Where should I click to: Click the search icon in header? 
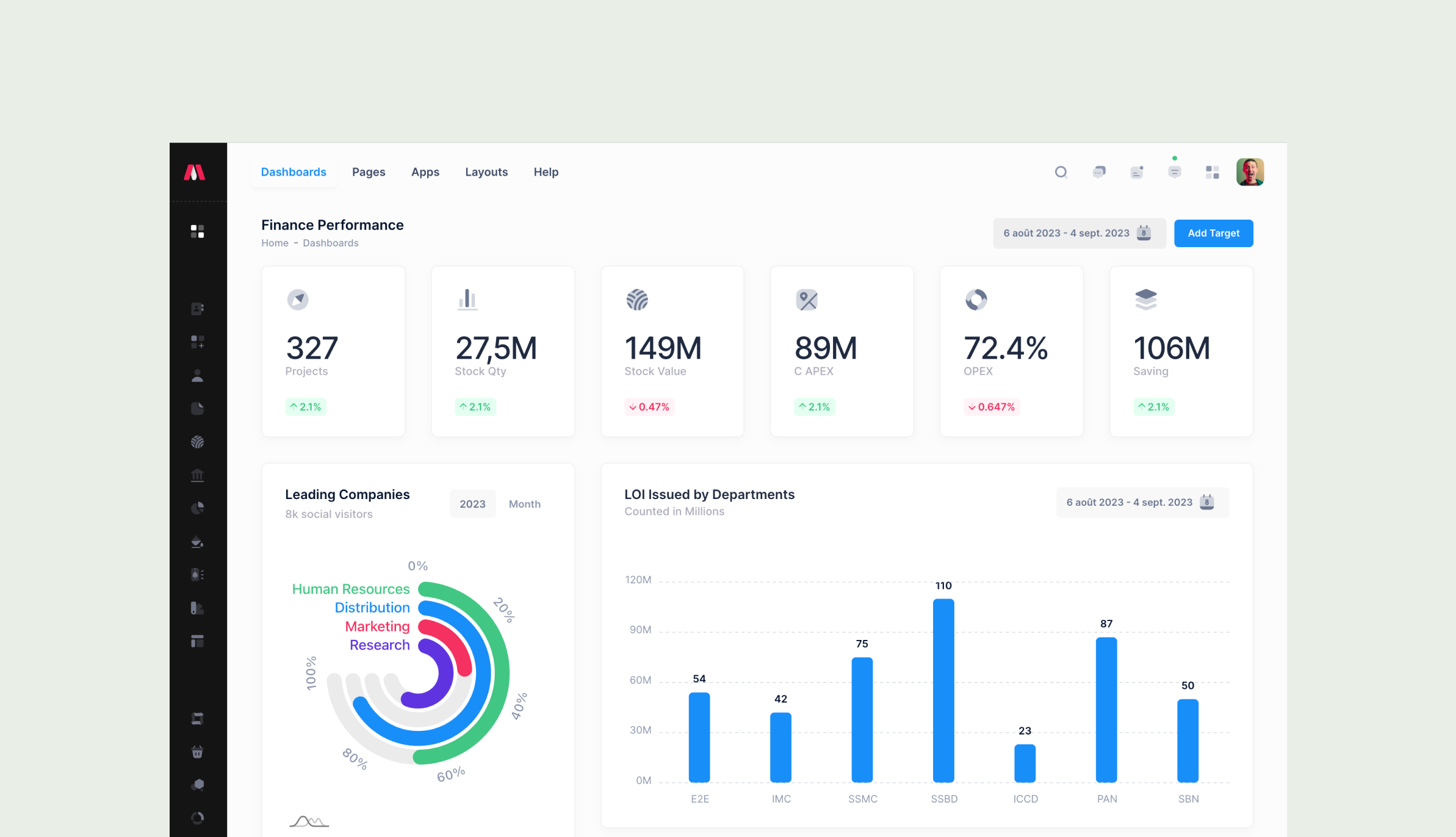point(1061,172)
